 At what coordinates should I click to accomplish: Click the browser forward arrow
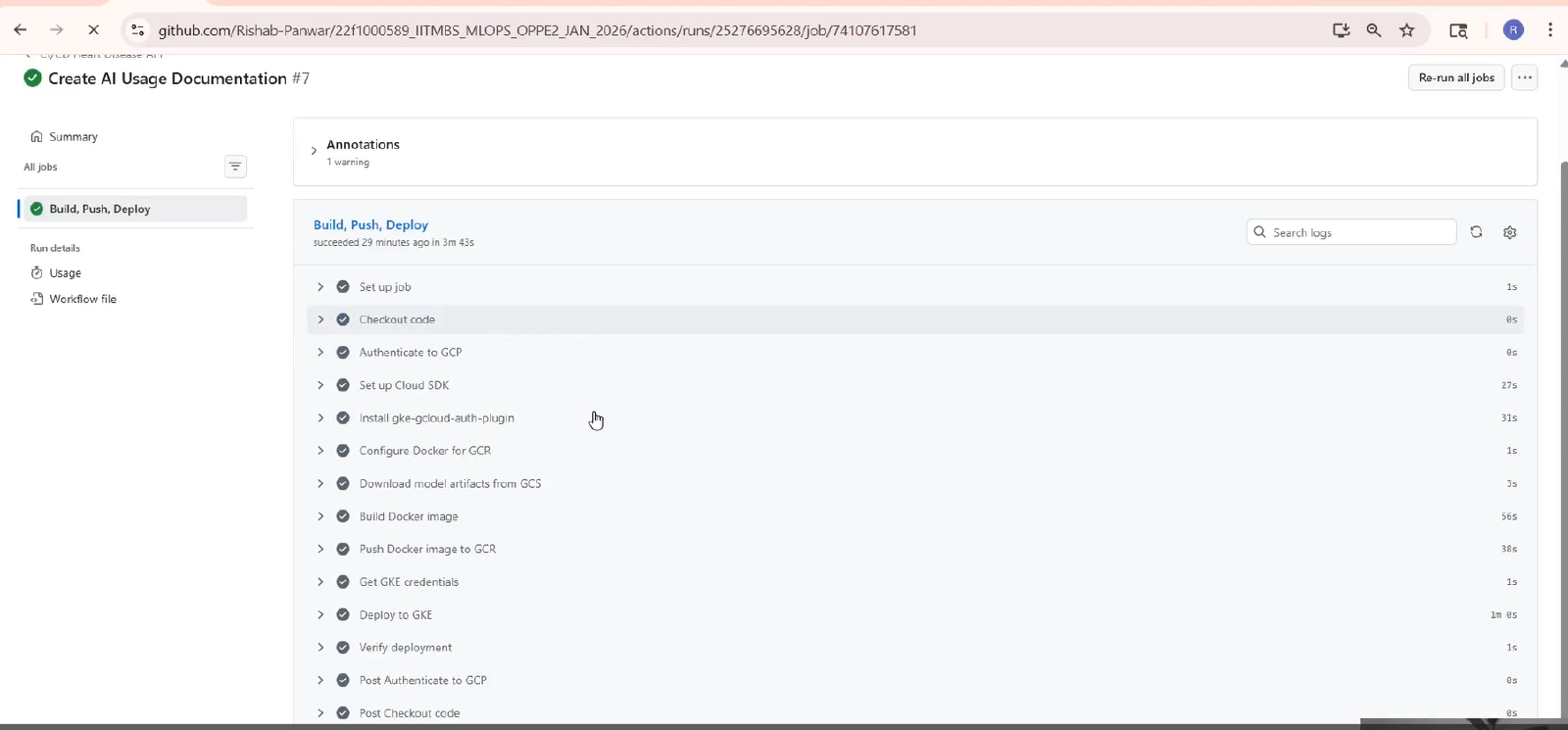click(x=57, y=30)
